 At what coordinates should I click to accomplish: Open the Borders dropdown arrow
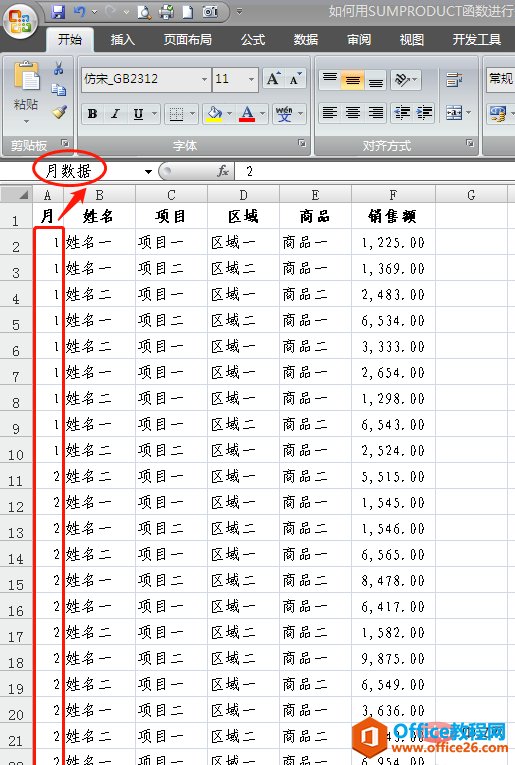coord(192,114)
